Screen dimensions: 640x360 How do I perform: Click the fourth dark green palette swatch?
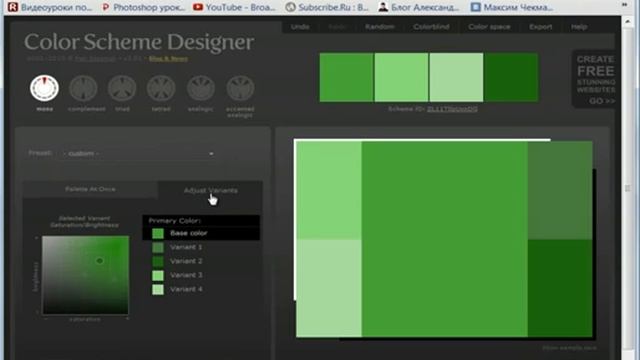[511, 77]
